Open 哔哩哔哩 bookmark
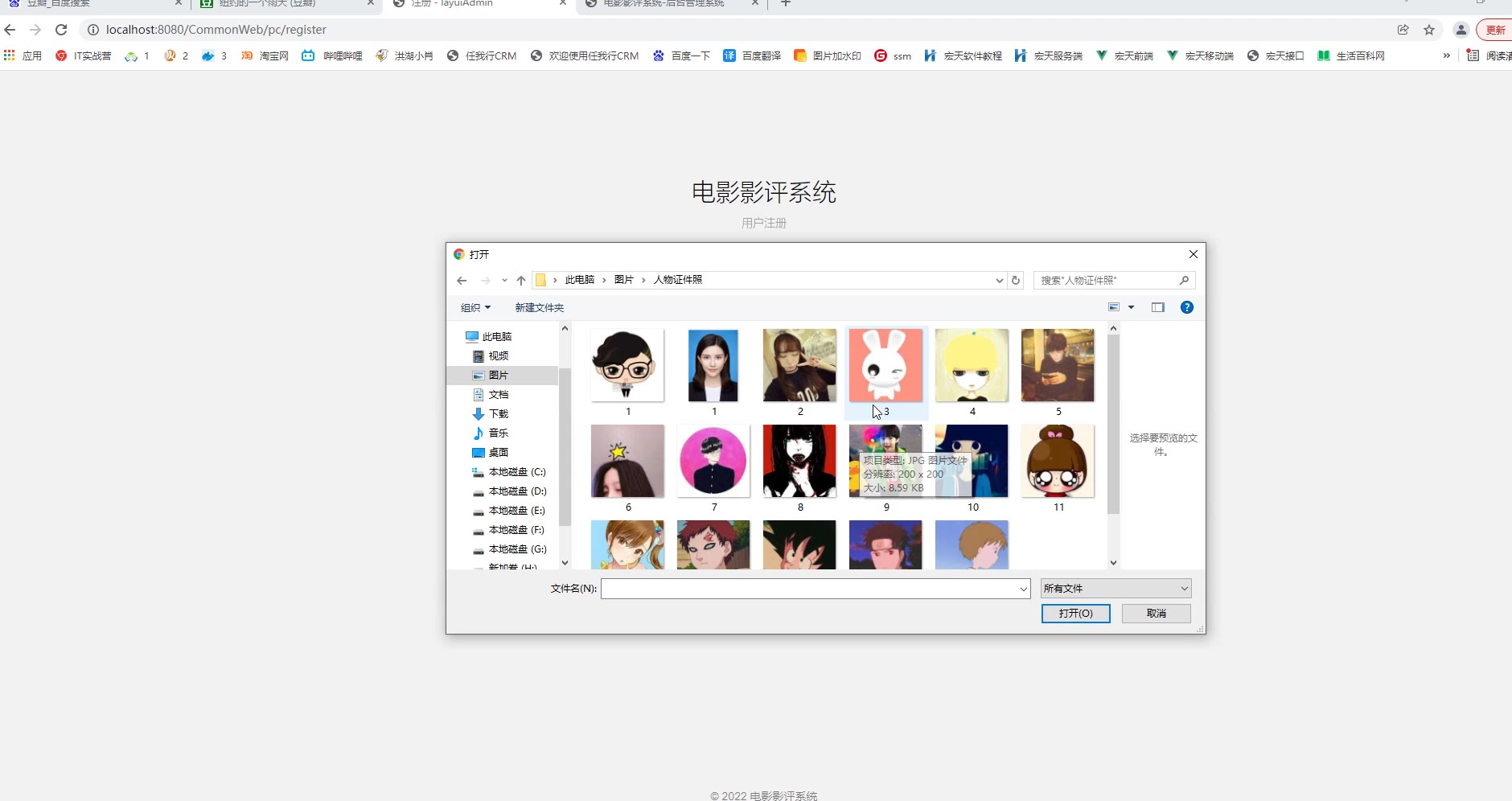Image resolution: width=1512 pixels, height=801 pixels. (332, 55)
